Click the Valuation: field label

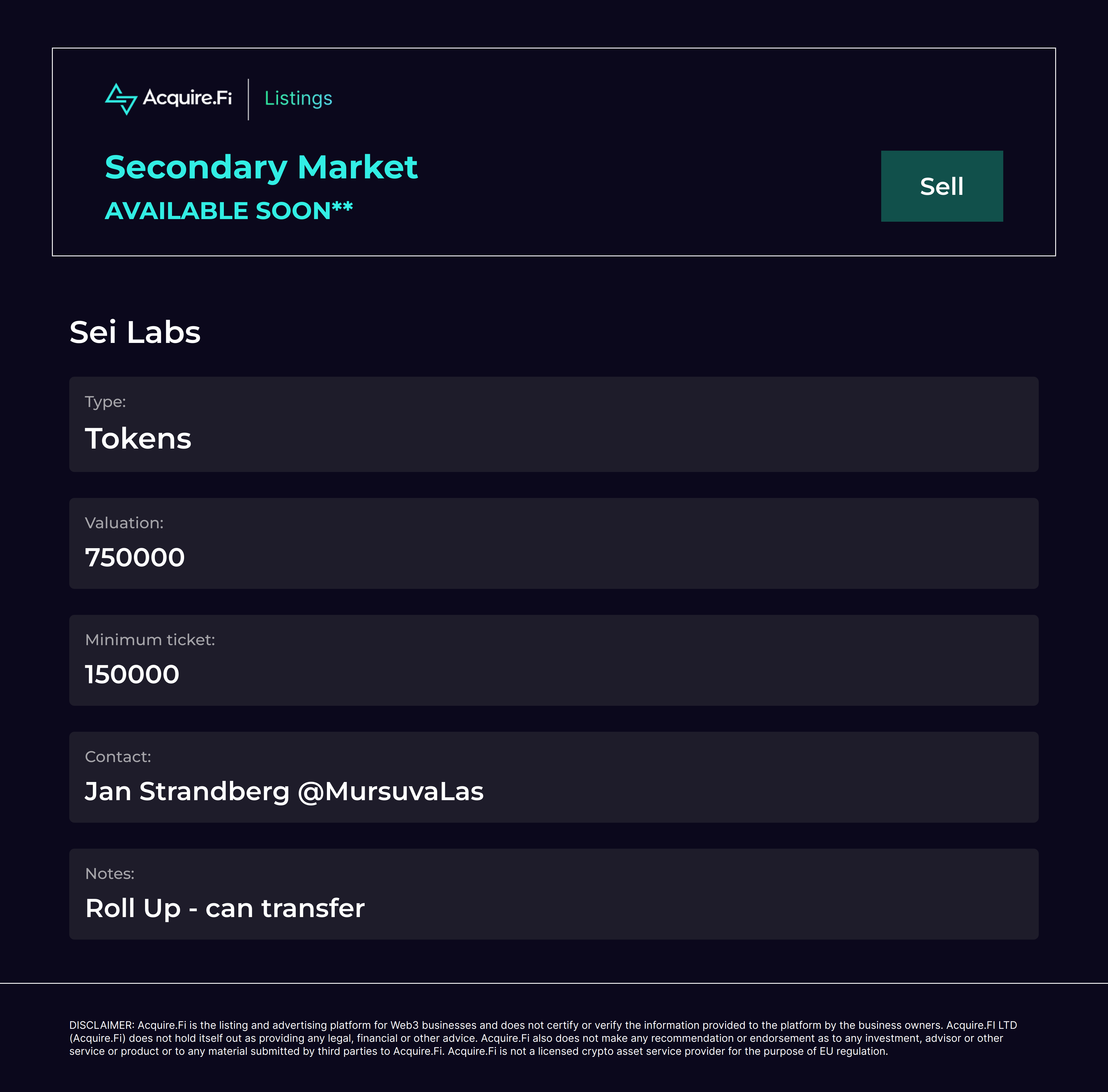coord(124,523)
